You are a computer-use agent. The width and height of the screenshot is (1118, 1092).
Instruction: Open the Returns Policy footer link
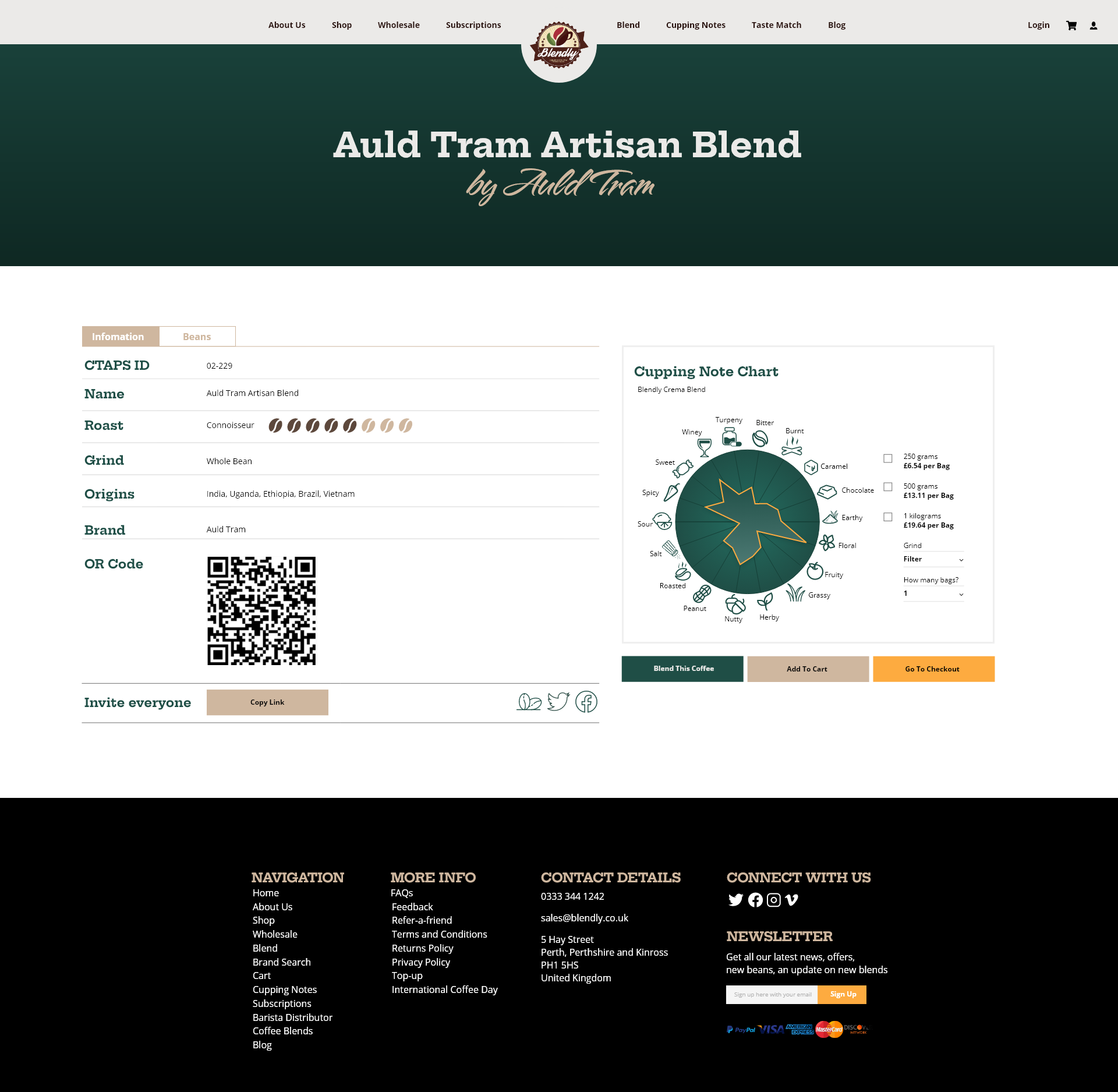pyautogui.click(x=423, y=948)
